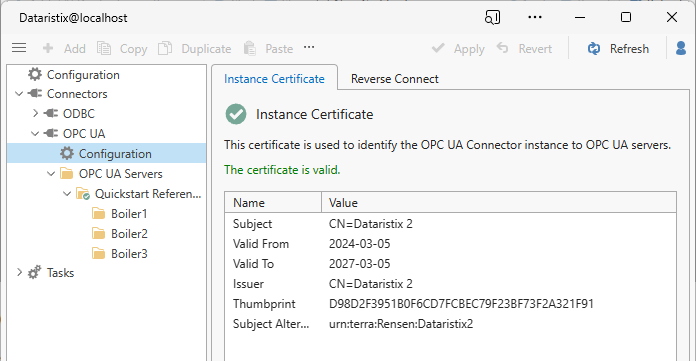This screenshot has height=361, width=696.
Task: Click the title bar search panel icon
Action: click(492, 17)
